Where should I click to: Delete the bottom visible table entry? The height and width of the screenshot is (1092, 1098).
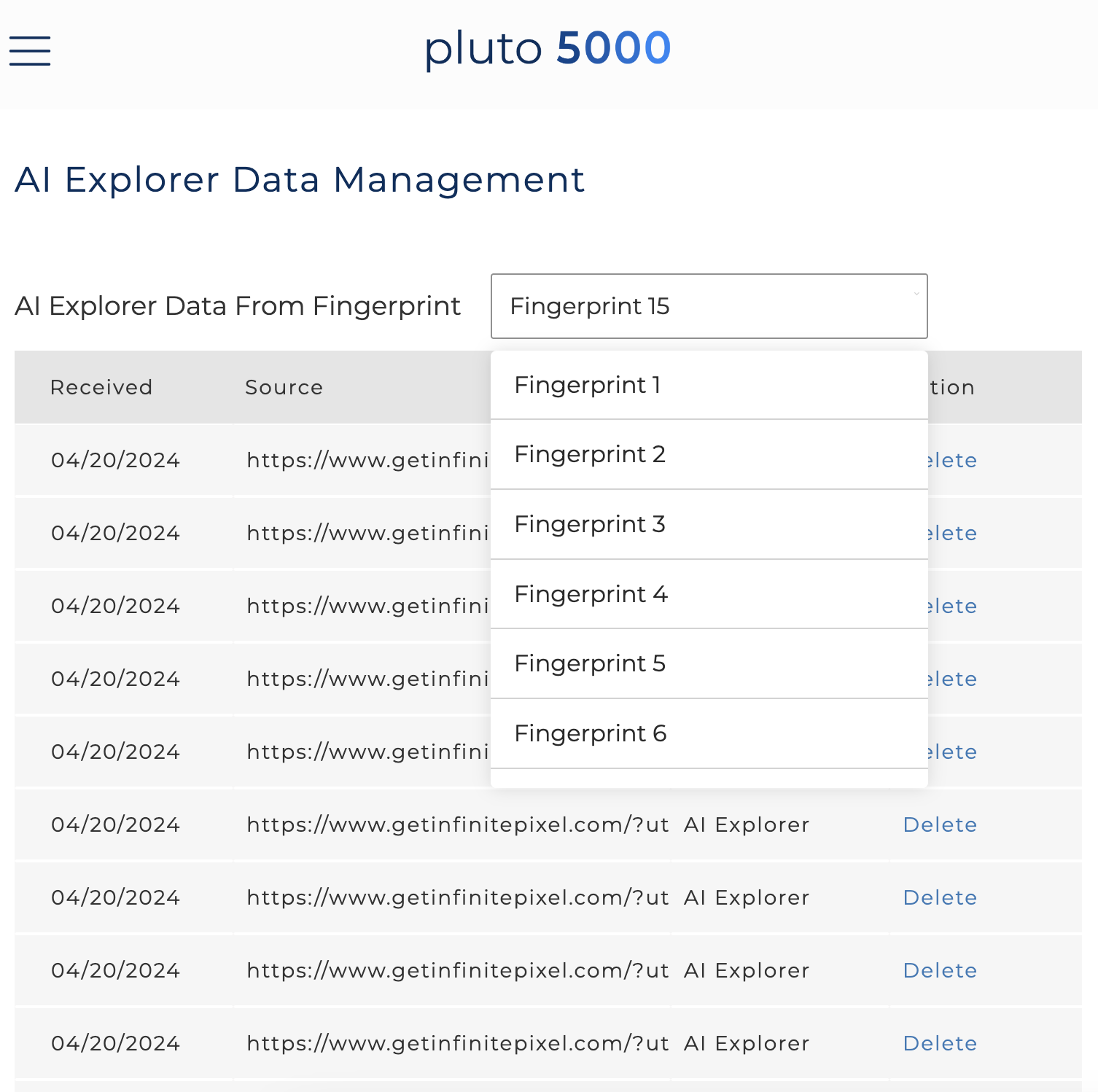pos(940,1043)
